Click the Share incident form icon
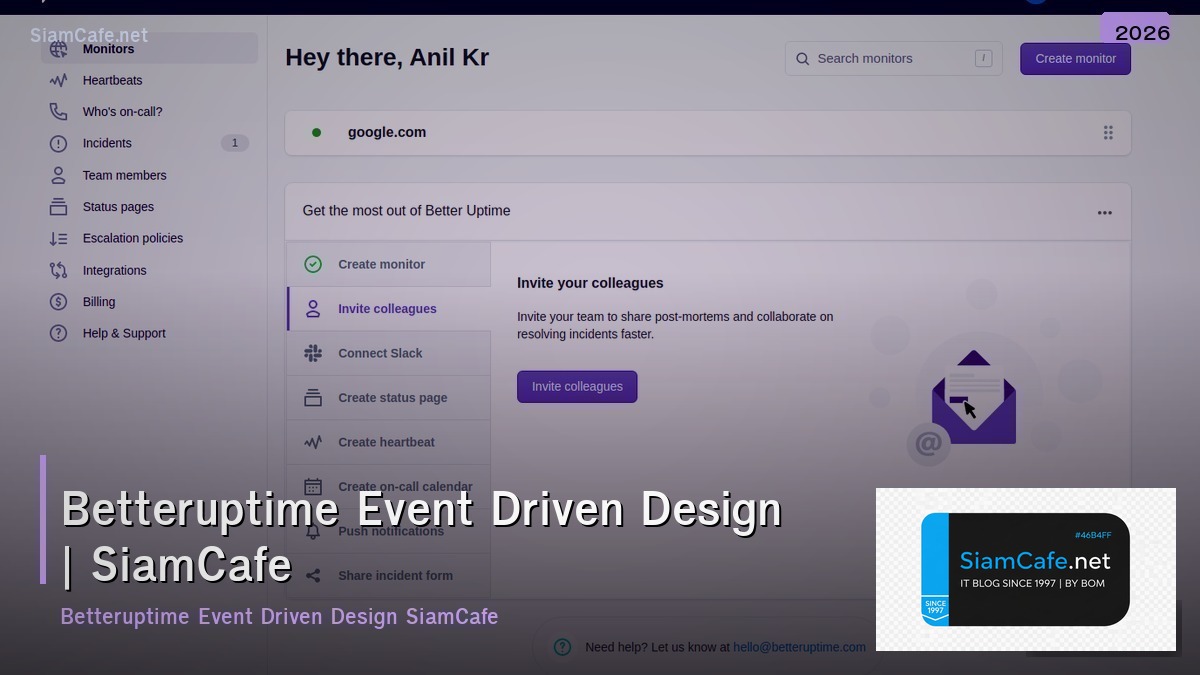 point(313,575)
